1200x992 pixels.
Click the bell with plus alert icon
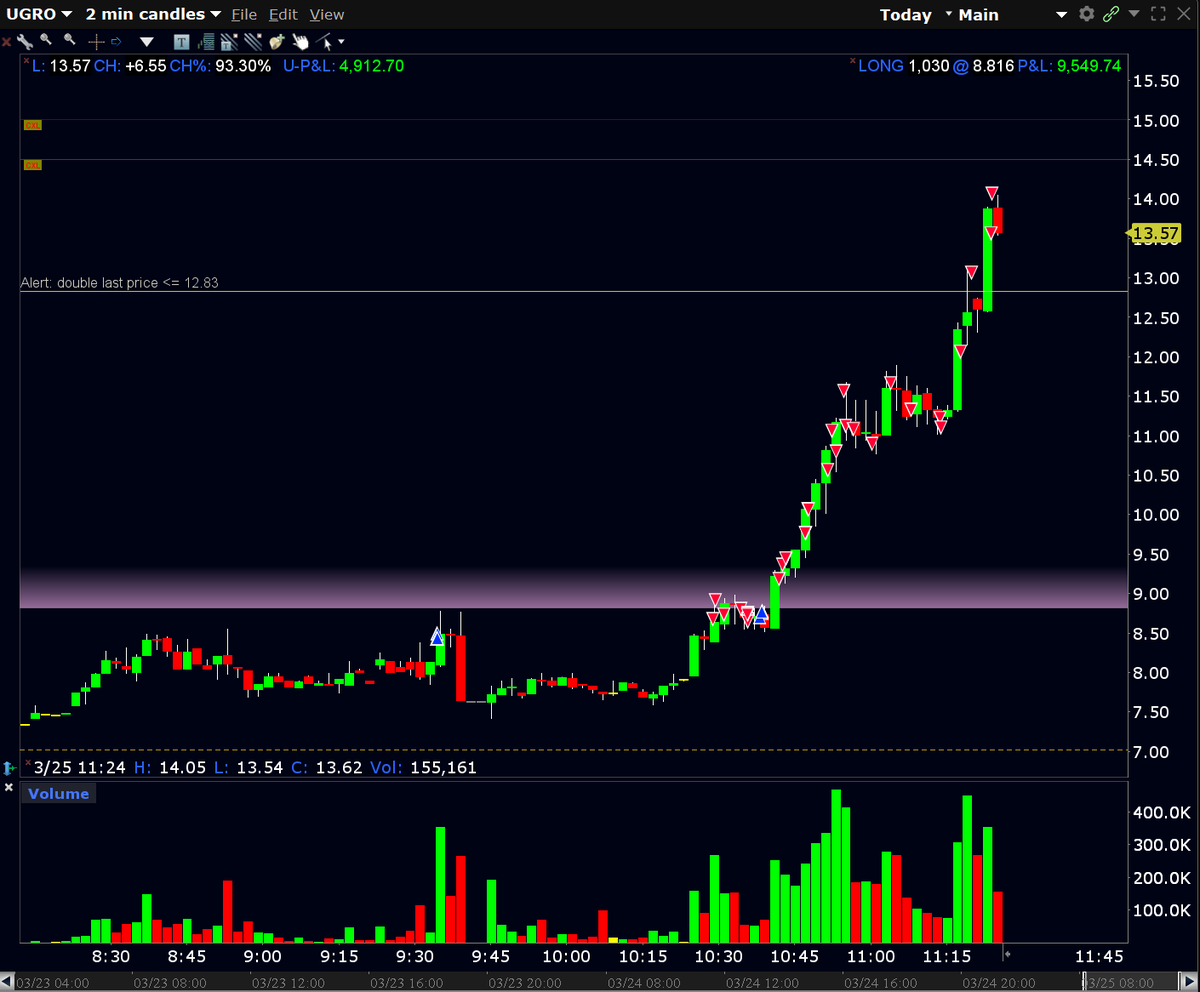pos(276,41)
